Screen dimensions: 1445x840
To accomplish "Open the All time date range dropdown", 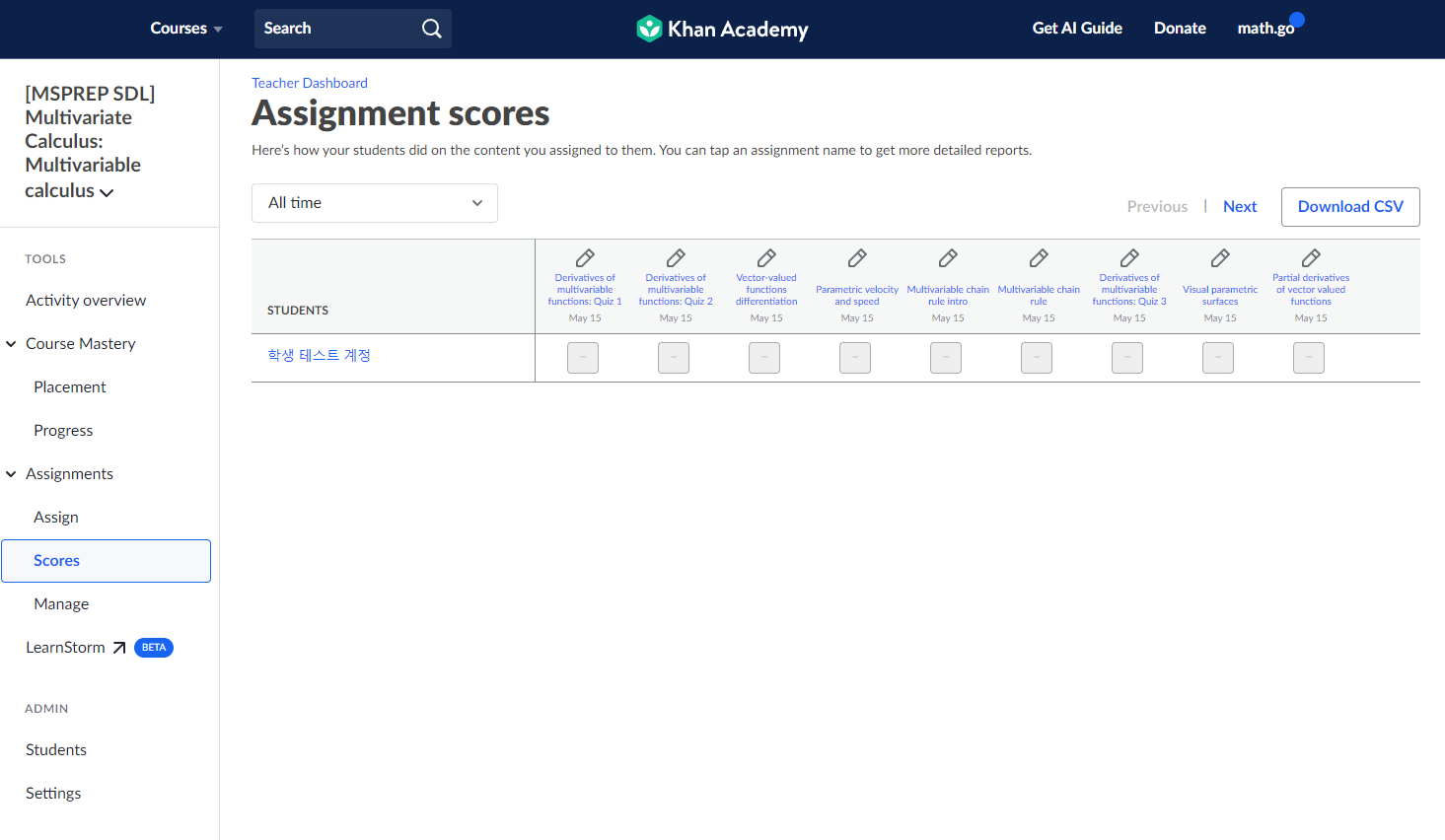I will click(375, 203).
